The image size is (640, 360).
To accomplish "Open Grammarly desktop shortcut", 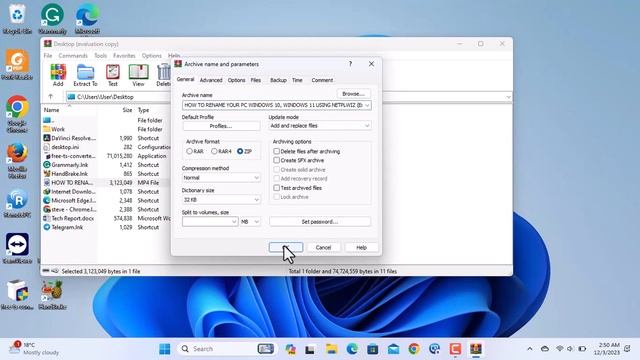I will coord(52,19).
